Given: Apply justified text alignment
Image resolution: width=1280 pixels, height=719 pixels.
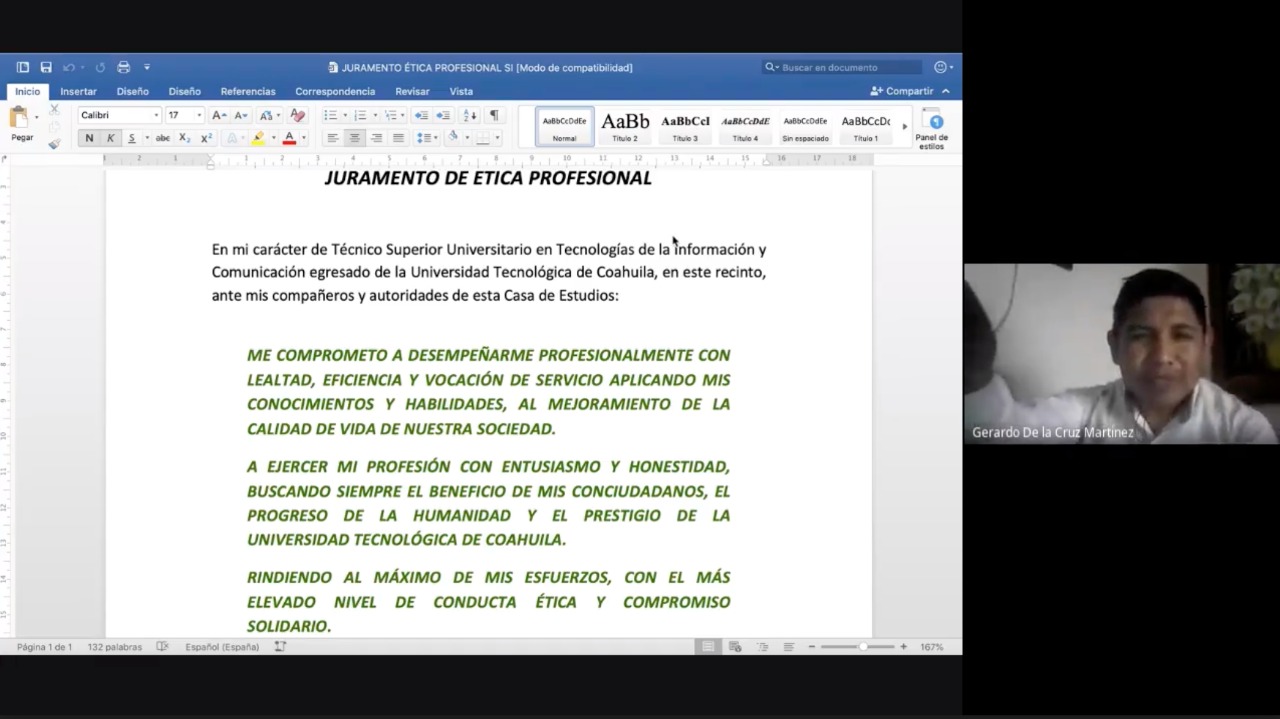Looking at the screenshot, I should pyautogui.click(x=398, y=138).
